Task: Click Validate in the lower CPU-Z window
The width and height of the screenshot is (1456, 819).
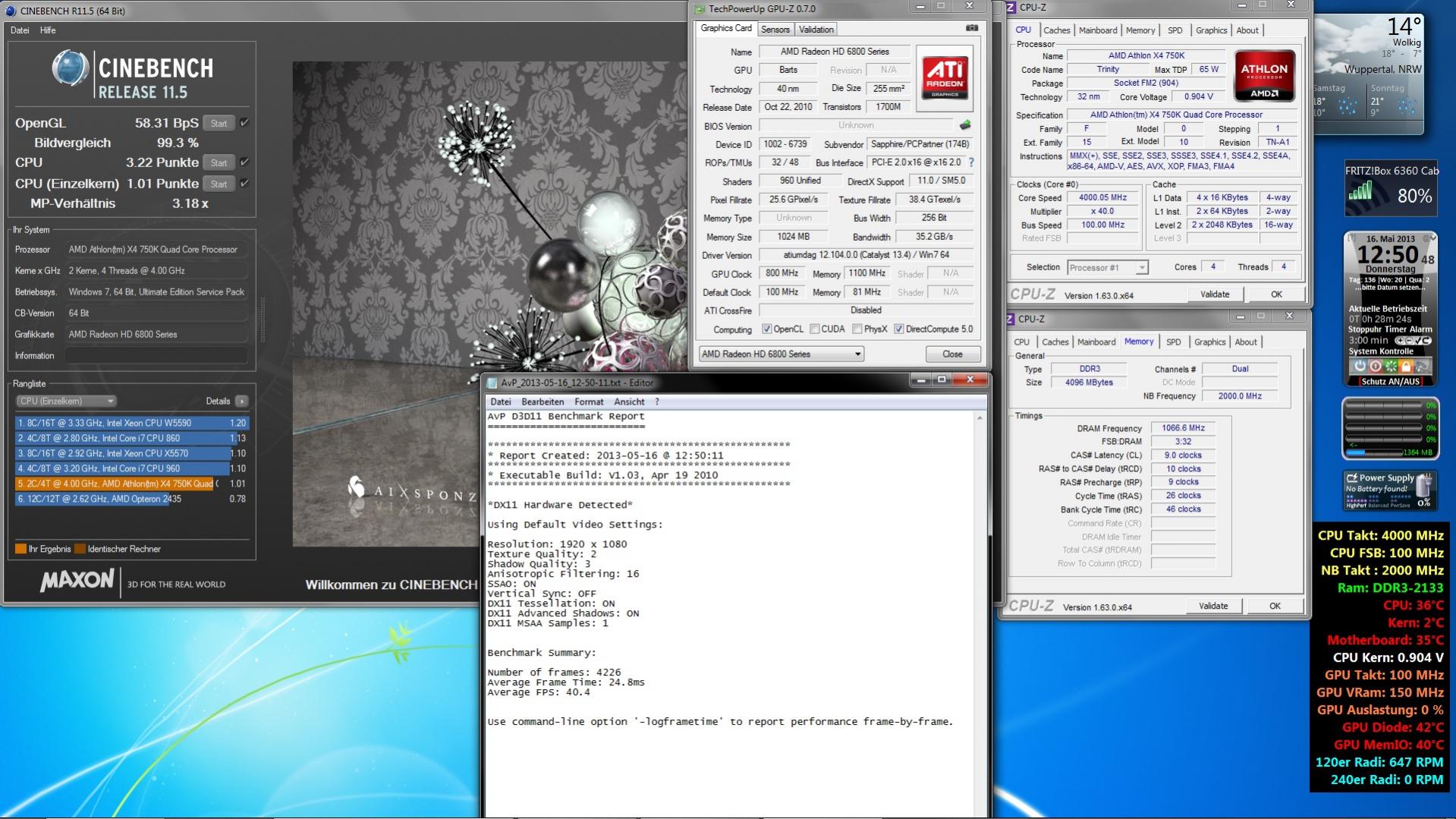Action: tap(1213, 606)
